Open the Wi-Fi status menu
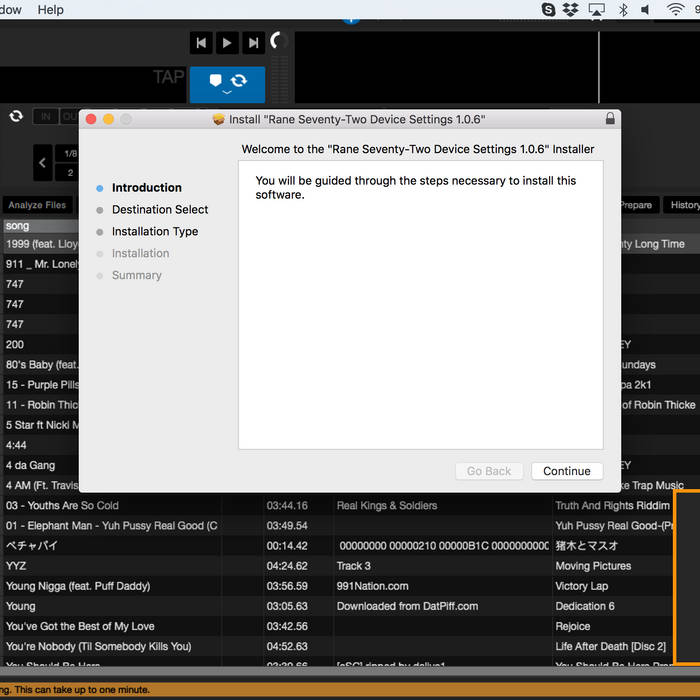Screen dimensions: 700x700 click(x=675, y=10)
